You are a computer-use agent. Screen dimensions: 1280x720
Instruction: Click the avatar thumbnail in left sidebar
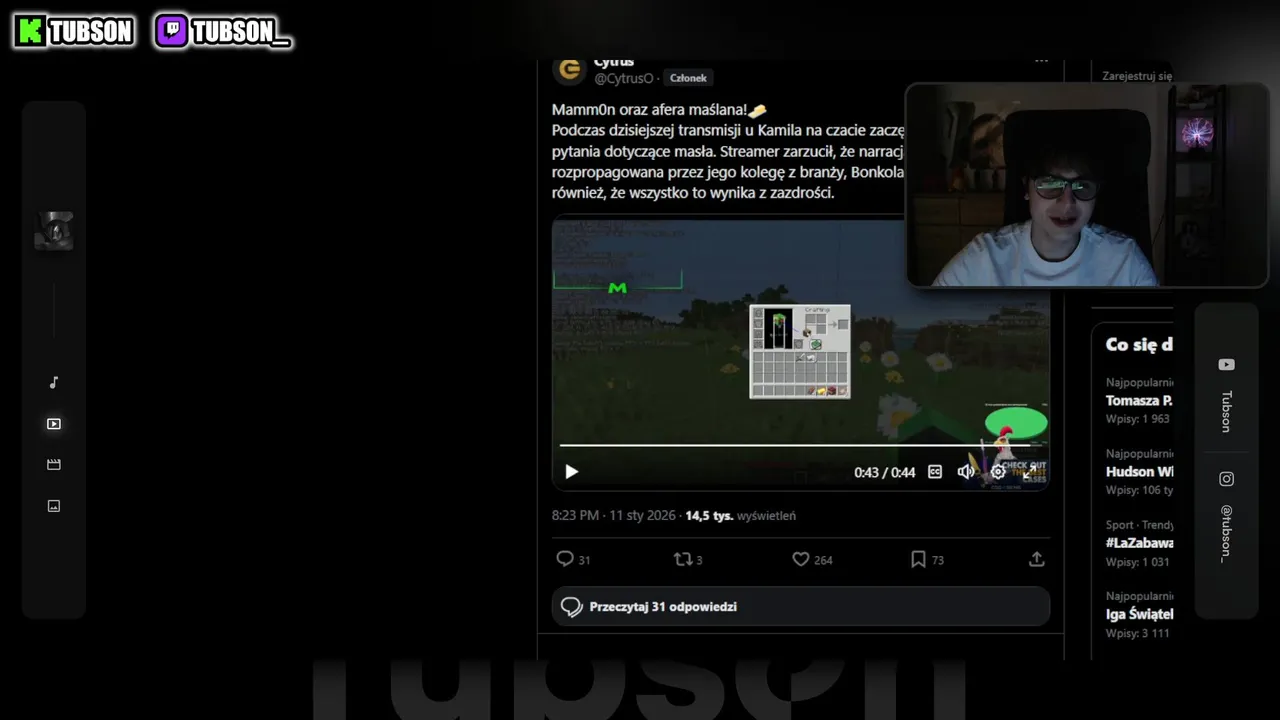coord(54,231)
